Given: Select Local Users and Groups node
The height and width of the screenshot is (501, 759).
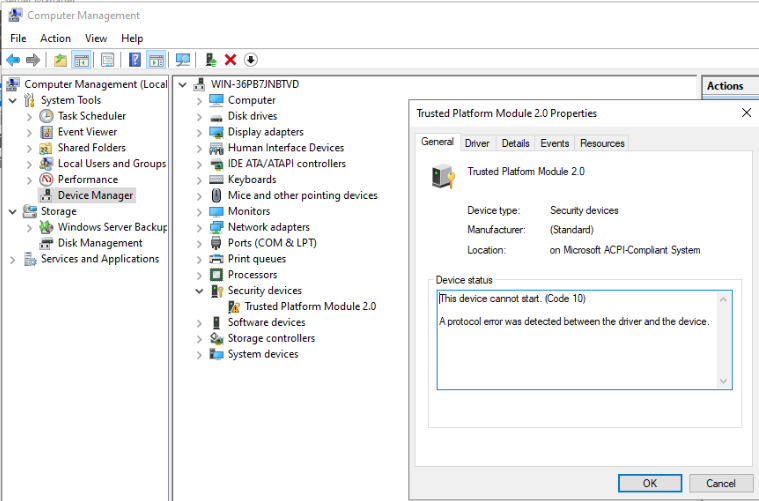Looking at the screenshot, I should pyautogui.click(x=112, y=164).
